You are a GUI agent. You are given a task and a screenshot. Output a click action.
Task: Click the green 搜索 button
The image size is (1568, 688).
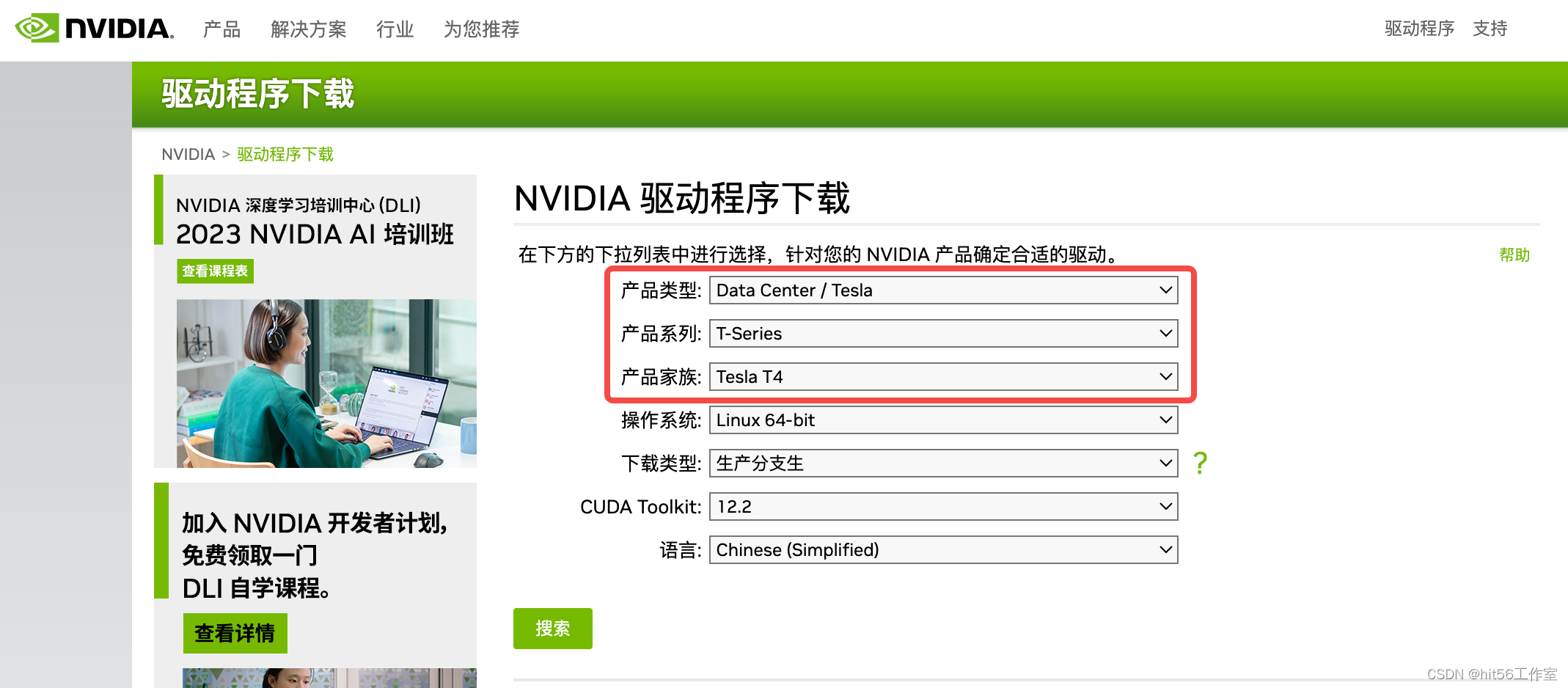click(x=553, y=629)
